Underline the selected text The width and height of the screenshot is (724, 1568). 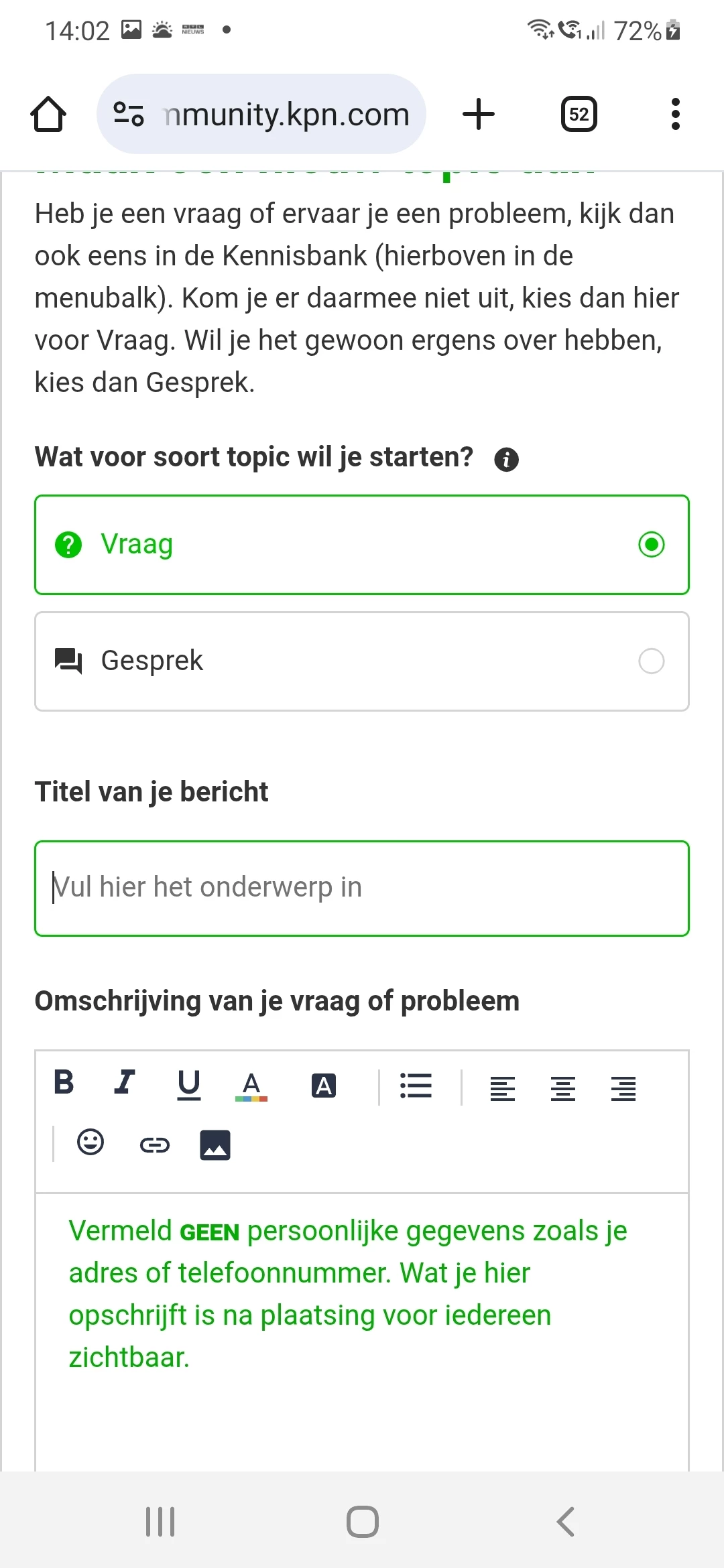pyautogui.click(x=189, y=1084)
